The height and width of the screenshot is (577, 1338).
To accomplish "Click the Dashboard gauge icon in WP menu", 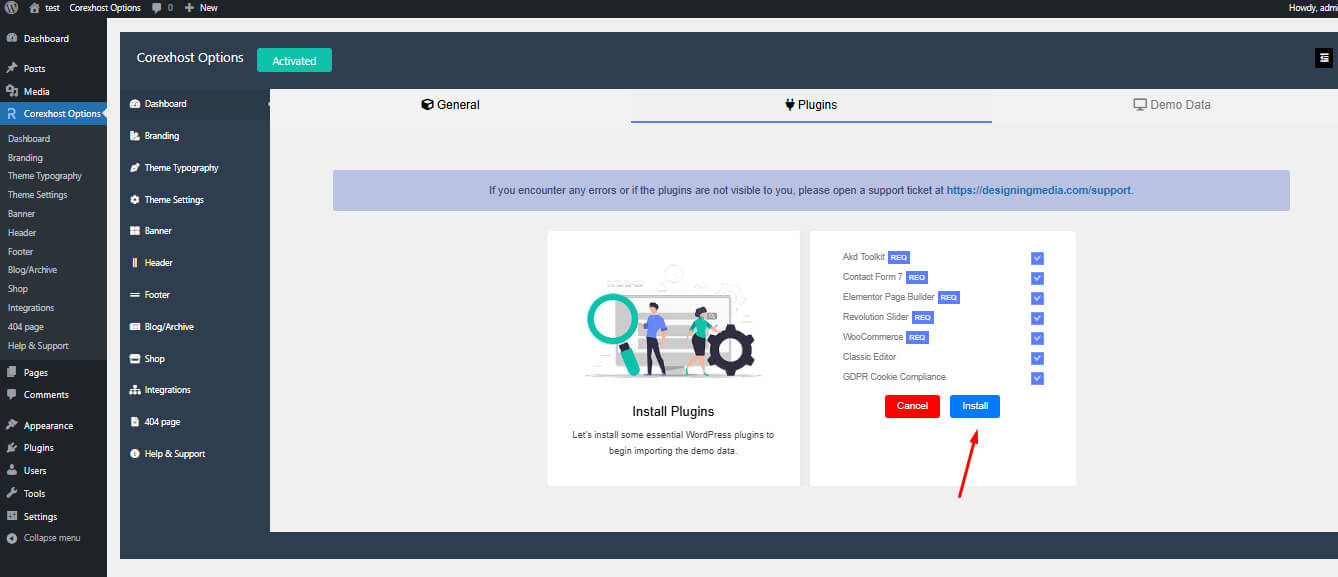I will tap(12, 38).
